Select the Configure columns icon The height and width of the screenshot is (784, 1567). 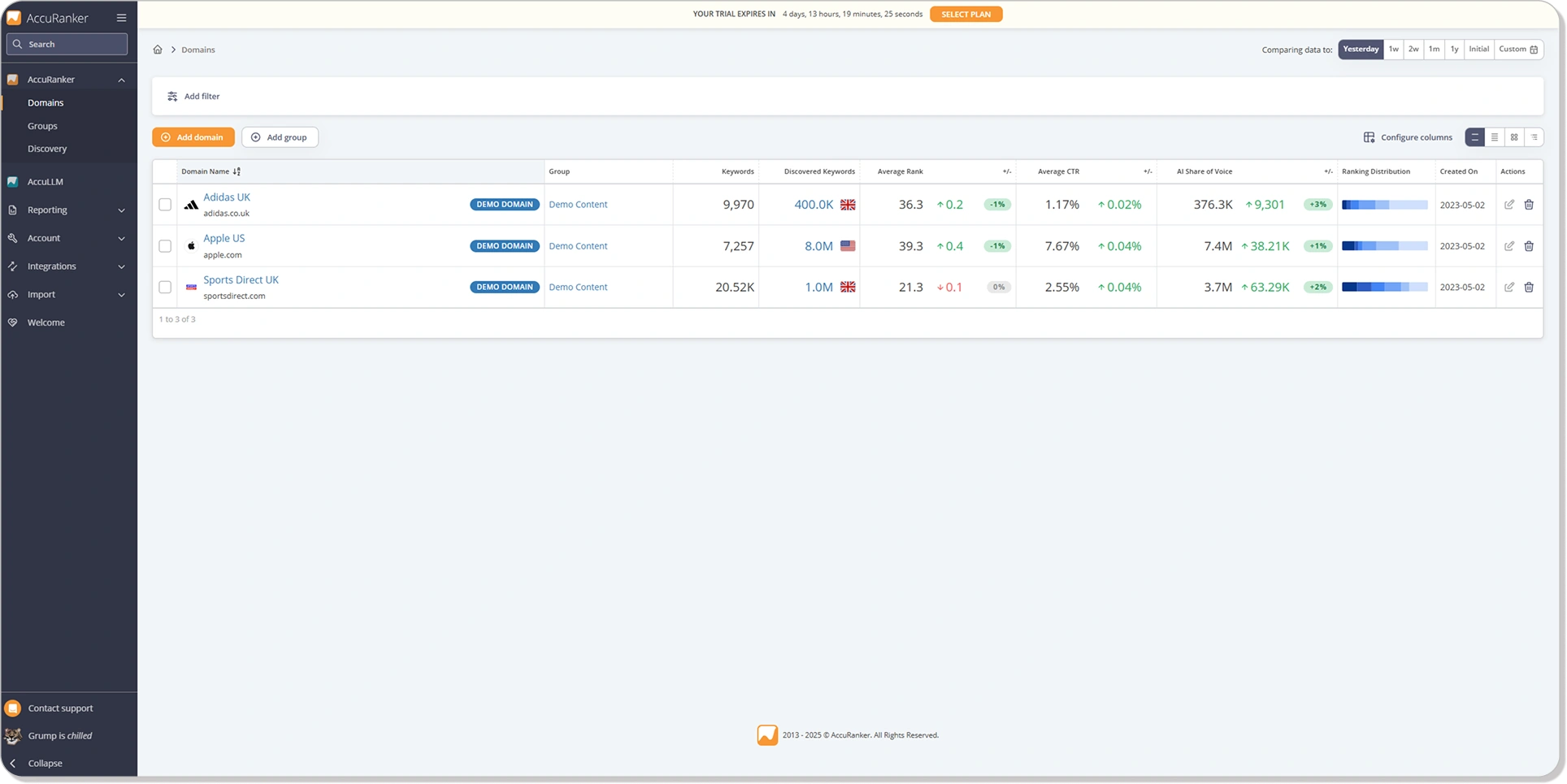[x=1370, y=137]
